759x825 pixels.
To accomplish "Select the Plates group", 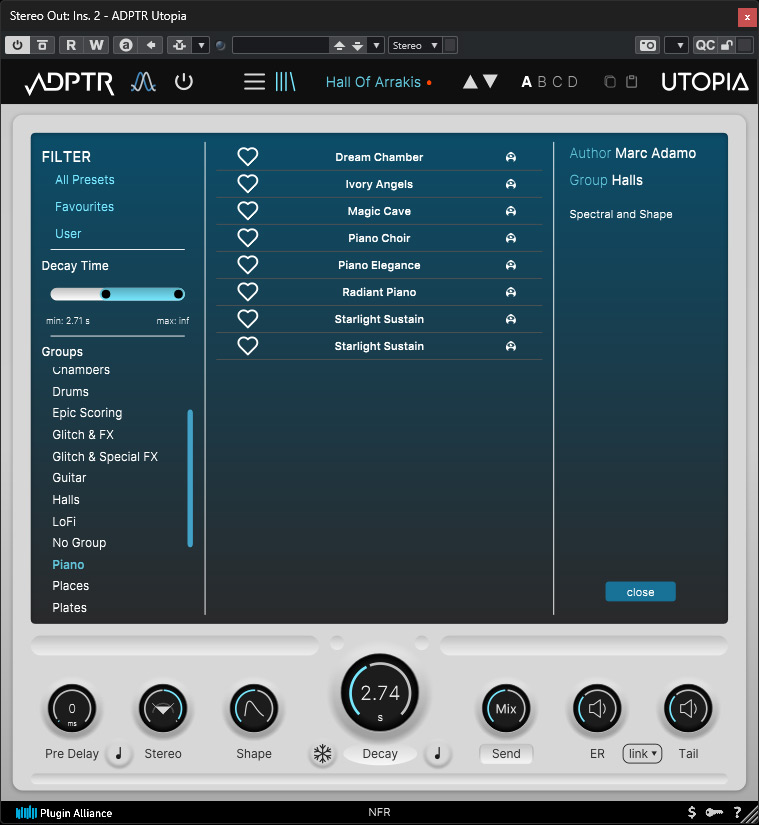I will (69, 607).
